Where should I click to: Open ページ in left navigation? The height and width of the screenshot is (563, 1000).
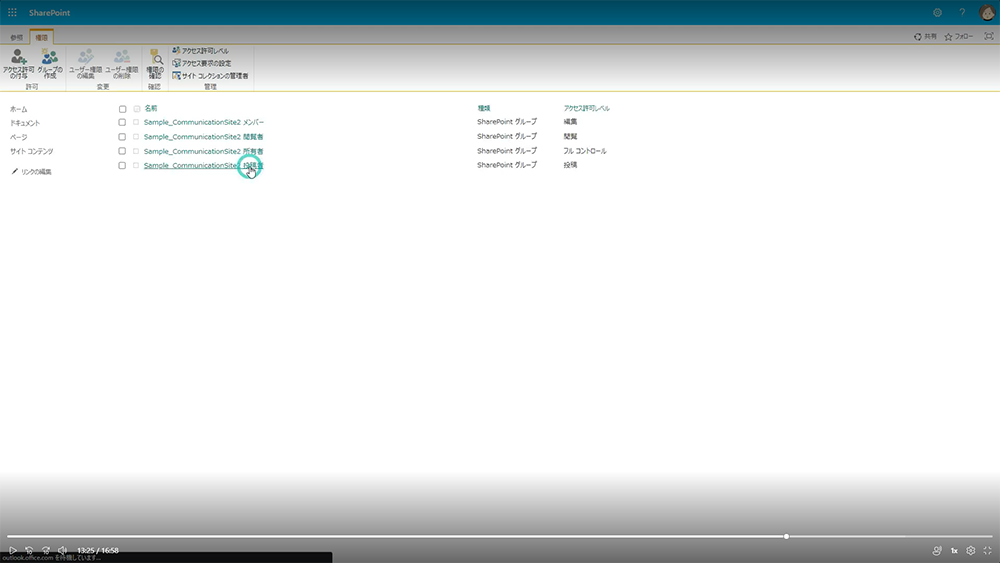click(18, 137)
